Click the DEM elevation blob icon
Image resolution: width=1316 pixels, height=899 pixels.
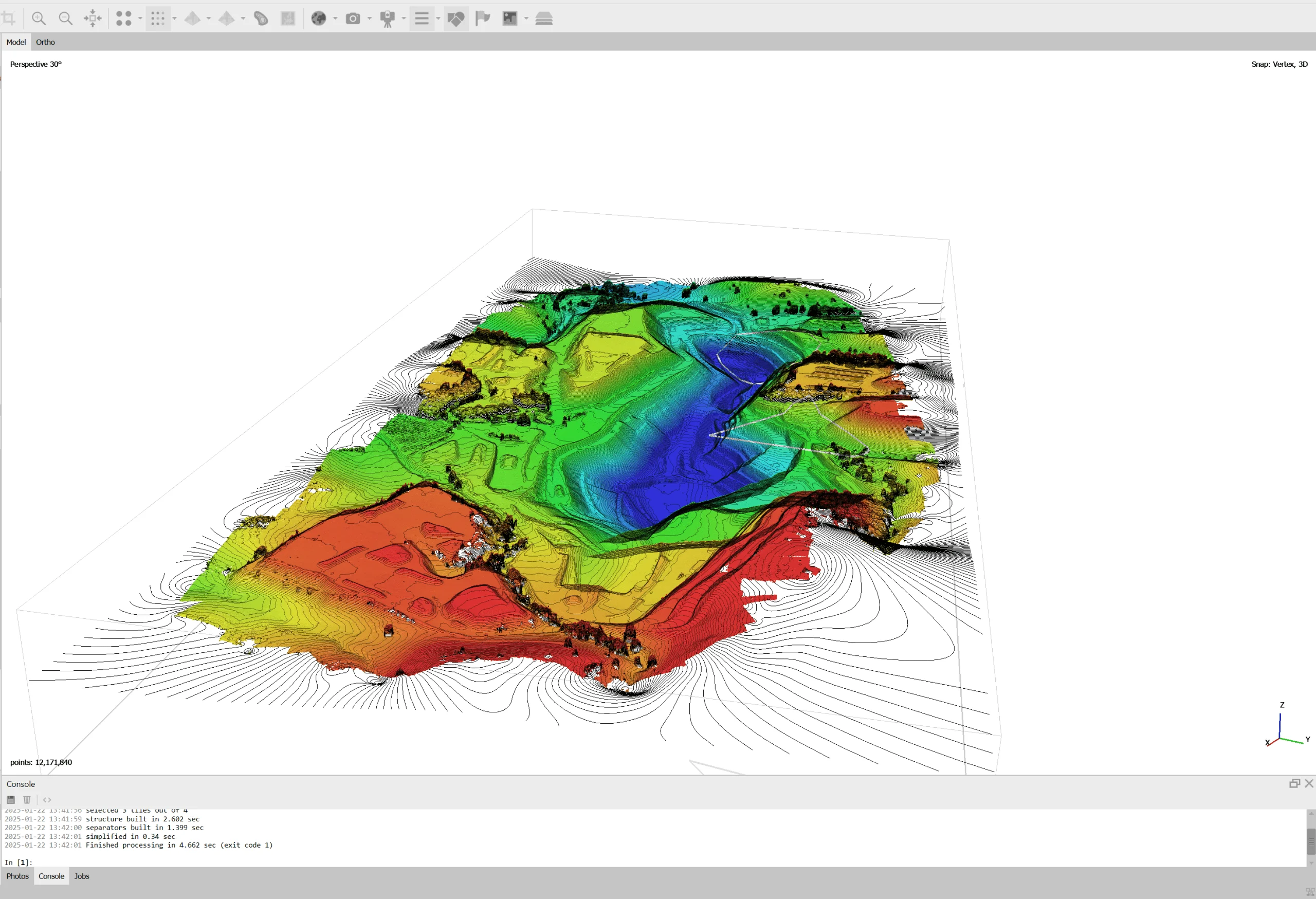click(261, 18)
